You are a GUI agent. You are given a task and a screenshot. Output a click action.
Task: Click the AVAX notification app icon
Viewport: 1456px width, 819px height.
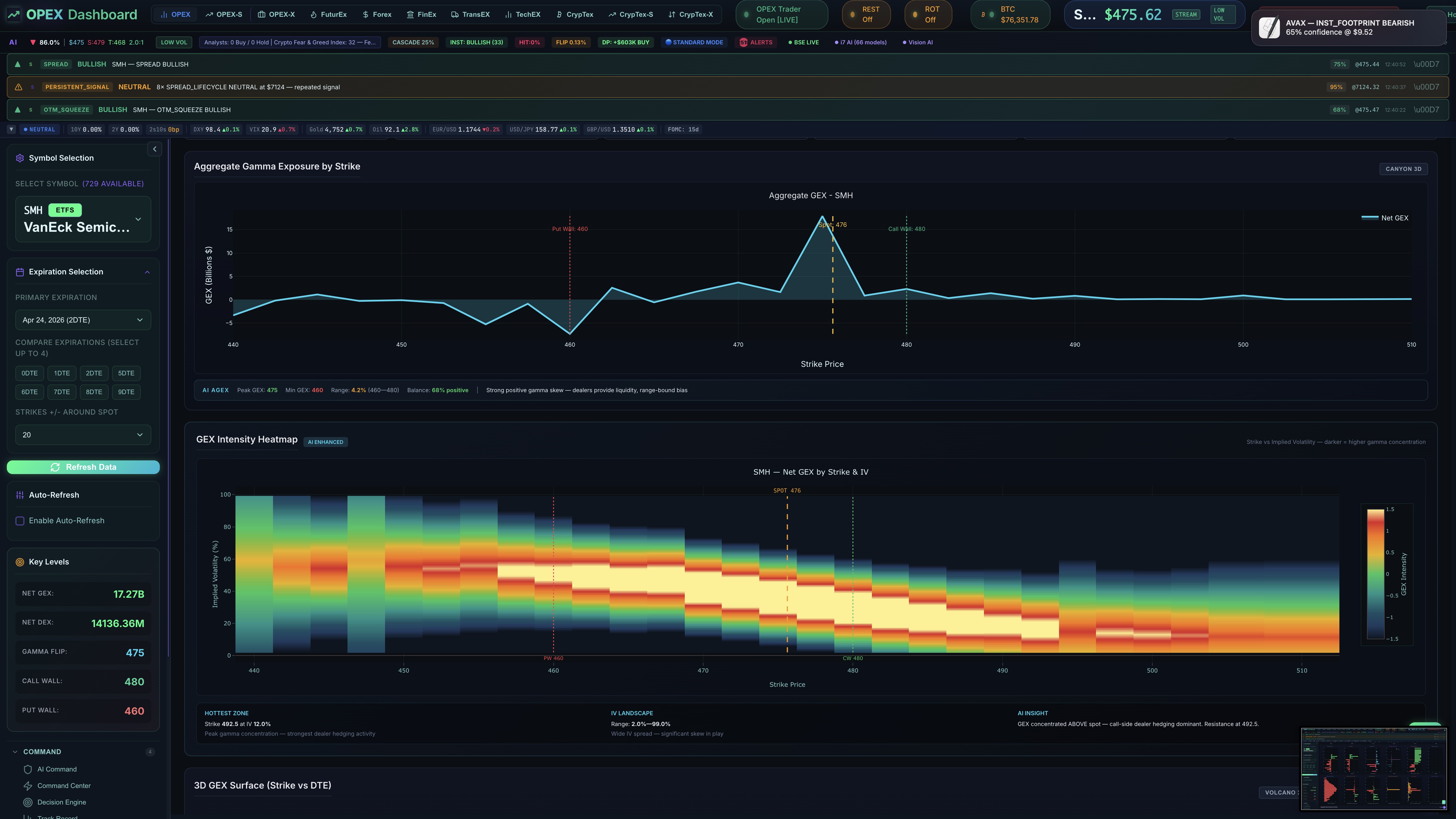point(1269,27)
